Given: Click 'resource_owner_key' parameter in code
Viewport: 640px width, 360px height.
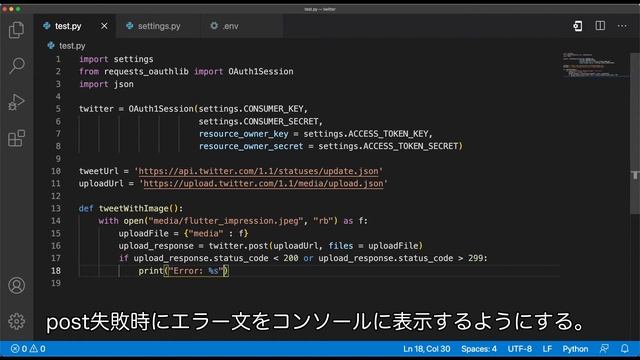Looking at the screenshot, I should [244, 134].
